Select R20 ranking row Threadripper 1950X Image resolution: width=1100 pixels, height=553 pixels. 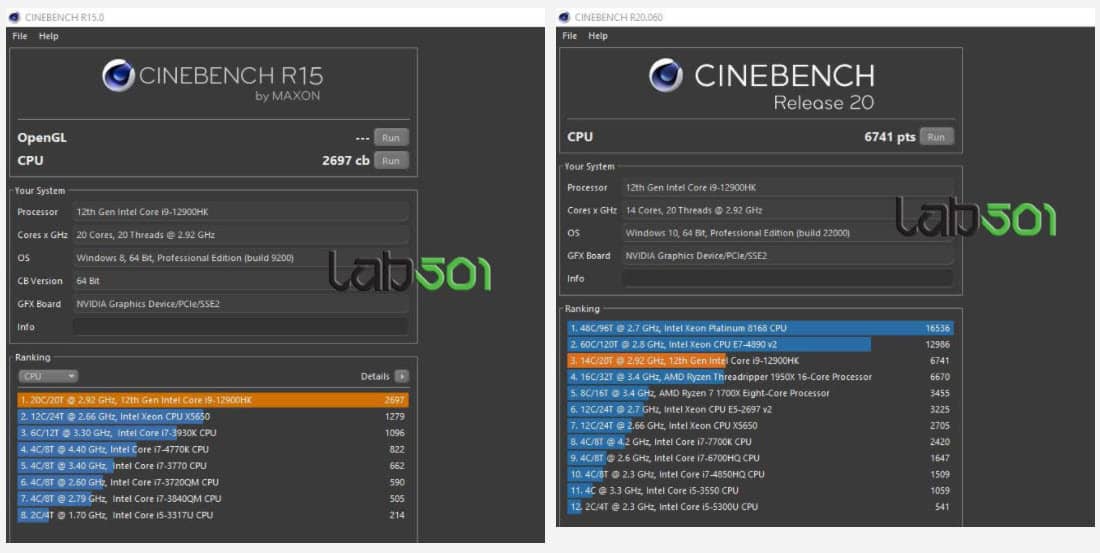[760, 377]
